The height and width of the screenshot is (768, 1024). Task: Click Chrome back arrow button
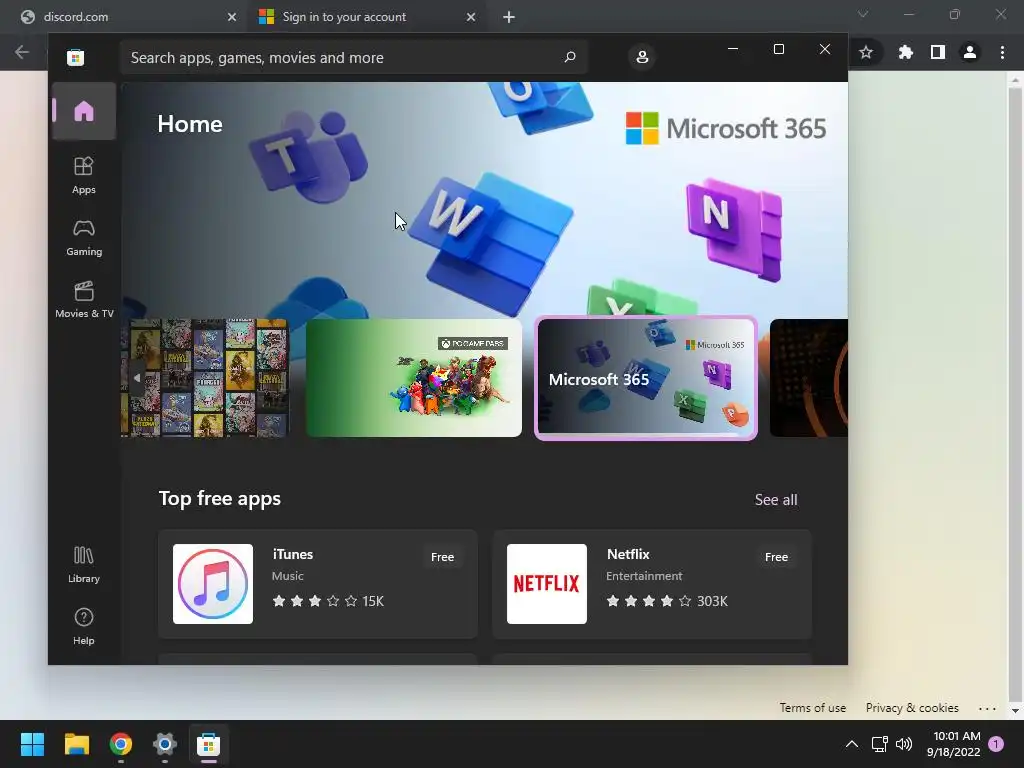pos(22,52)
